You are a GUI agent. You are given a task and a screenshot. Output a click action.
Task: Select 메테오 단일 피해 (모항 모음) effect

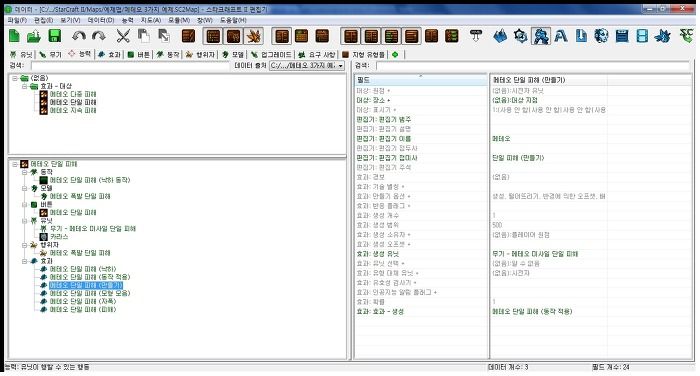(90, 293)
